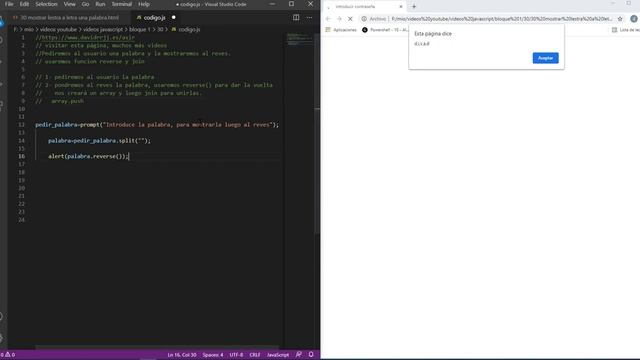The width and height of the screenshot is (640, 360).
Task: Open the Aplicaciones bookmarks shortcut
Action: point(341,30)
